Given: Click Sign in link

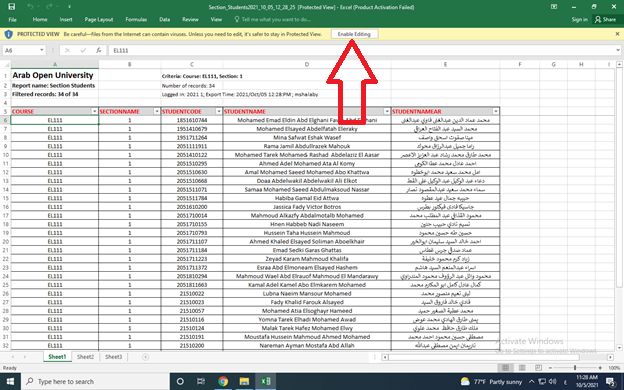Looking at the screenshot, I should (x=579, y=19).
